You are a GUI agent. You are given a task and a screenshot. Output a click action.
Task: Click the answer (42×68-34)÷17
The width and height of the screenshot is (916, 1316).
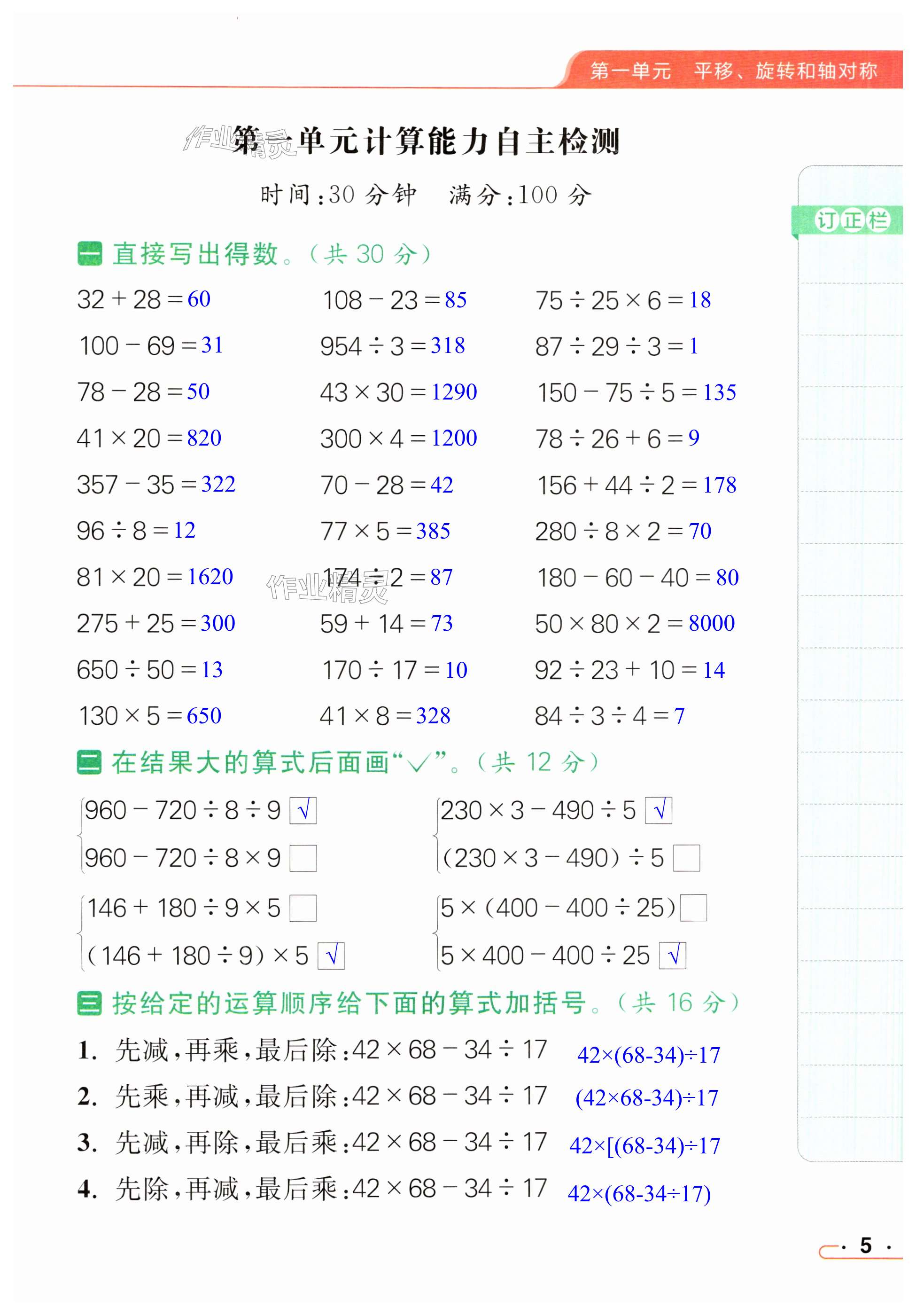point(646,1097)
